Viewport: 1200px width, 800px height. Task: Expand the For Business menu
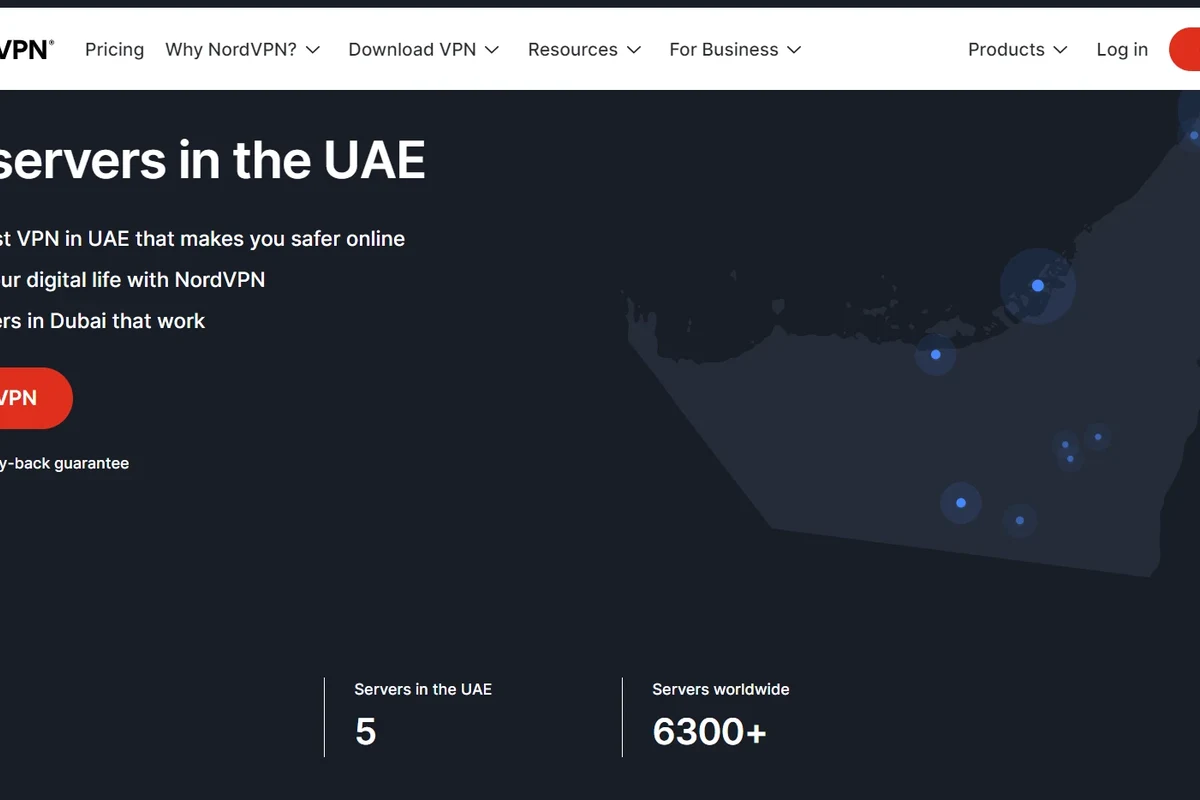pos(736,49)
